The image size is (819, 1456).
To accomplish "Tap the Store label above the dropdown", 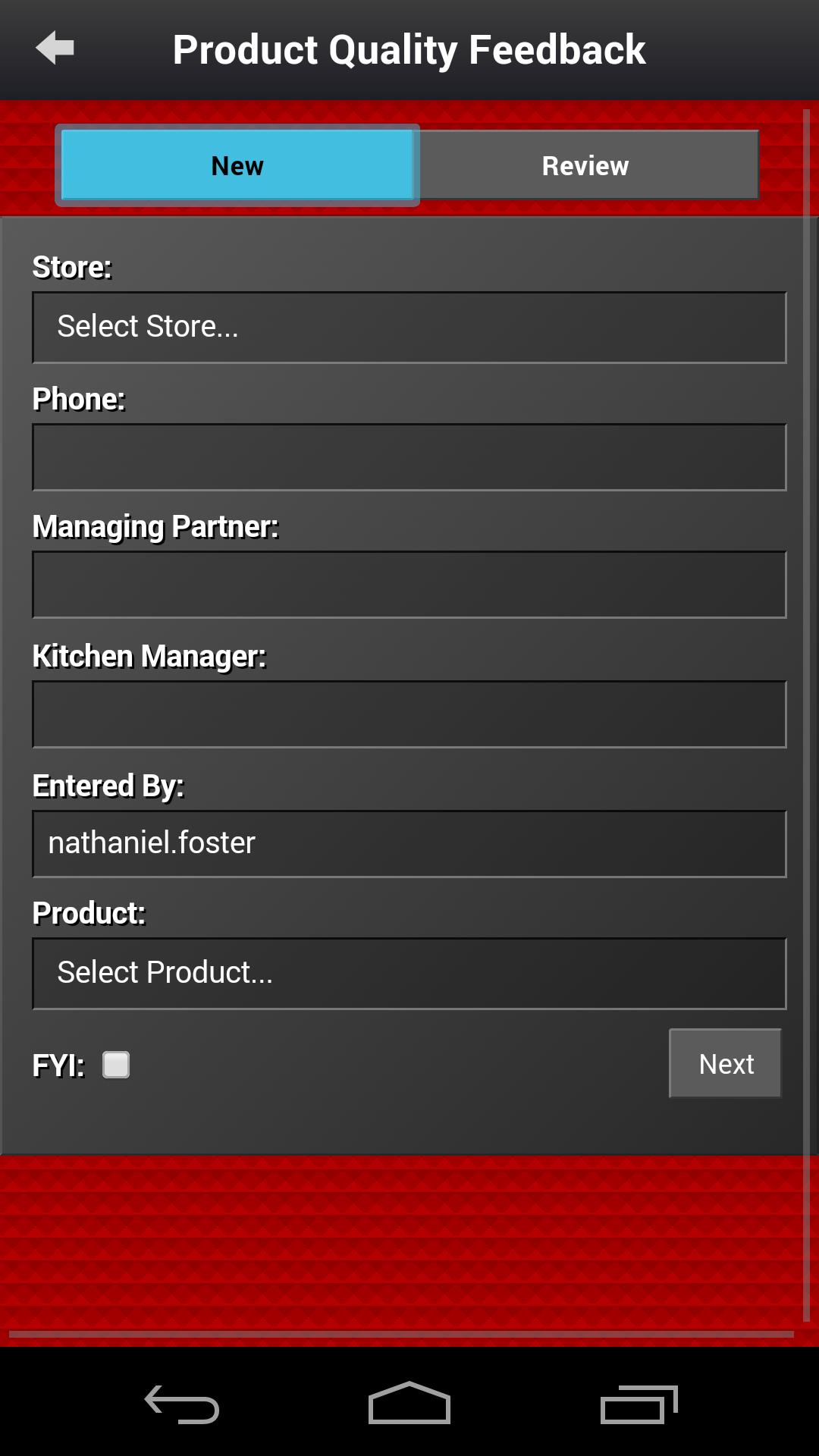I will (x=72, y=268).
